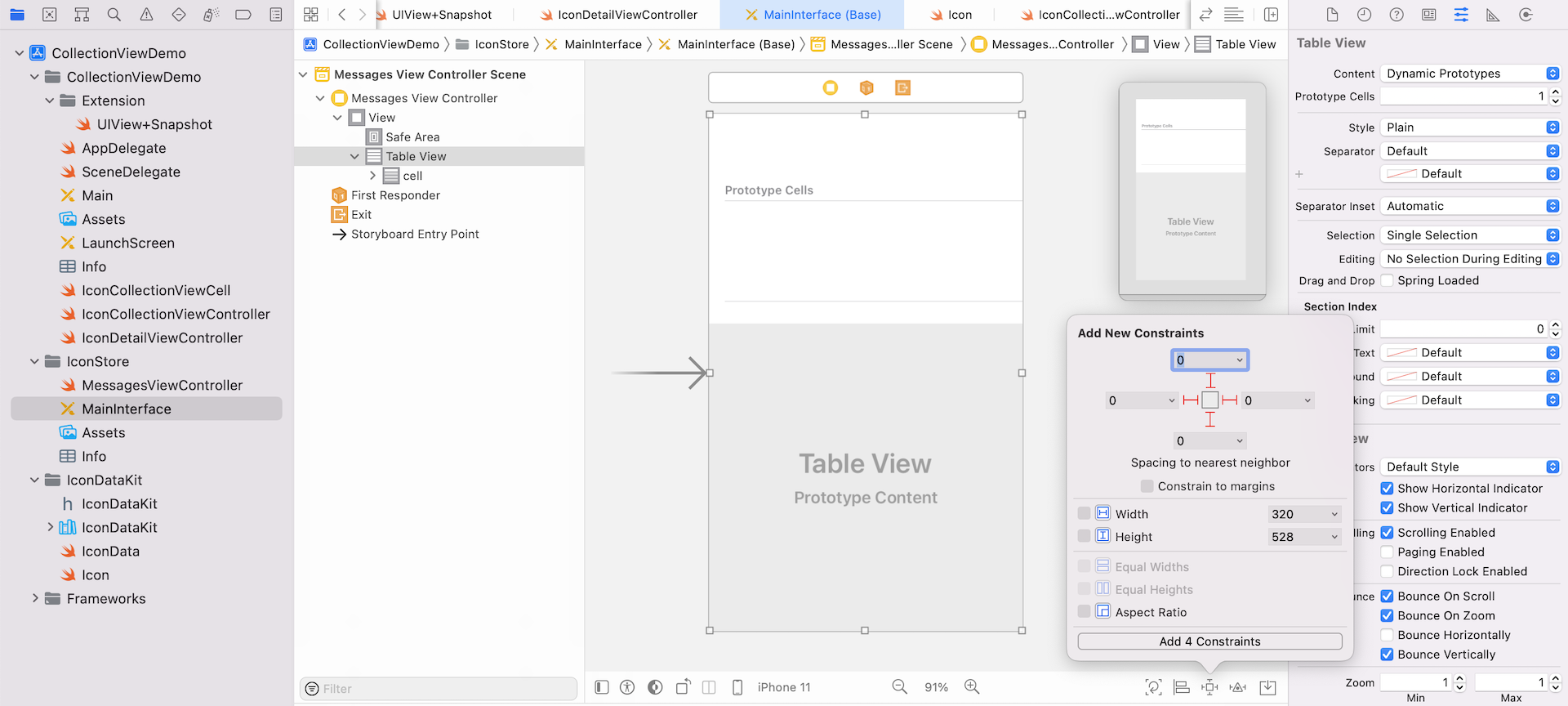This screenshot has height=706, width=1568.
Task: Zoom in the storyboard canvas
Action: point(972,687)
